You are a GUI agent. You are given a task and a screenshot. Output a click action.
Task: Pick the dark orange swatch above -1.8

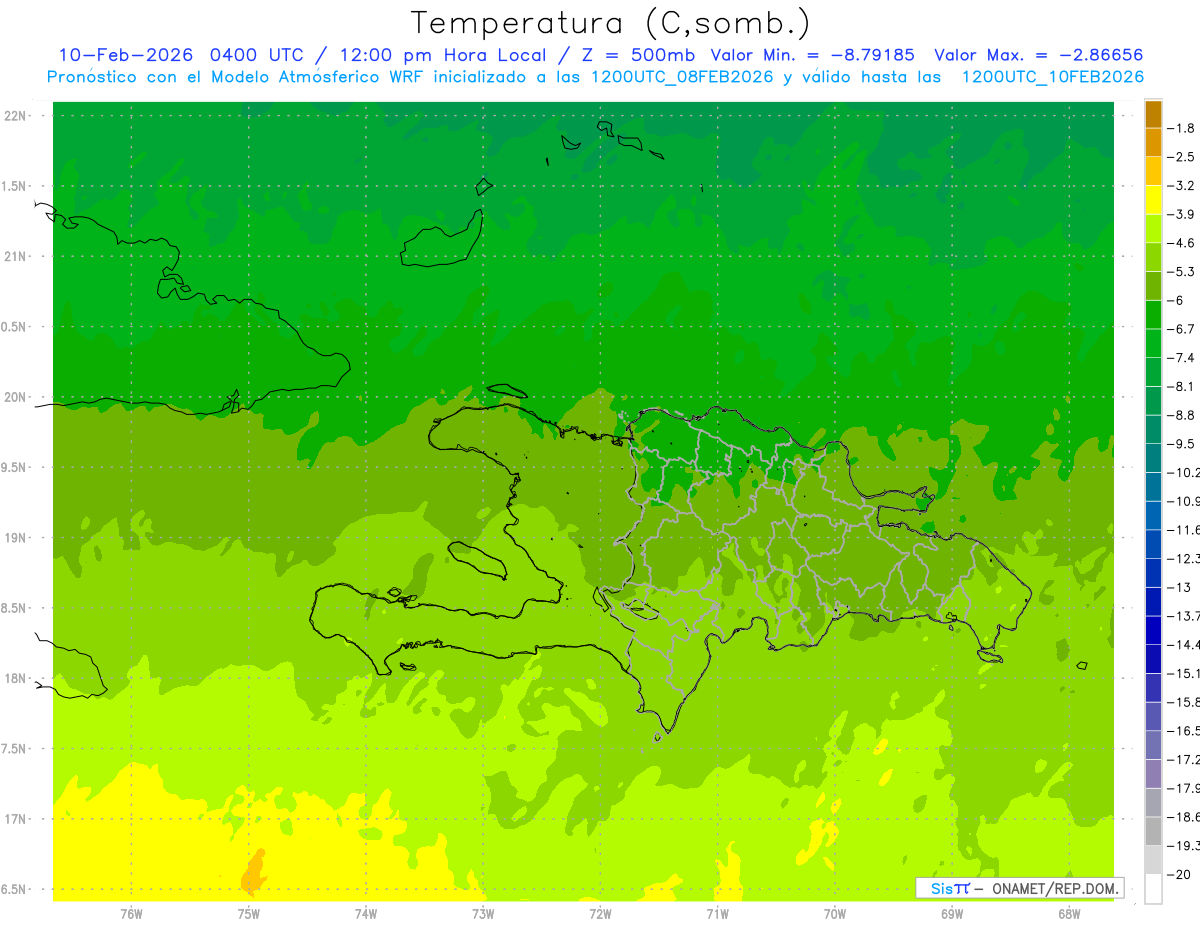(1153, 114)
